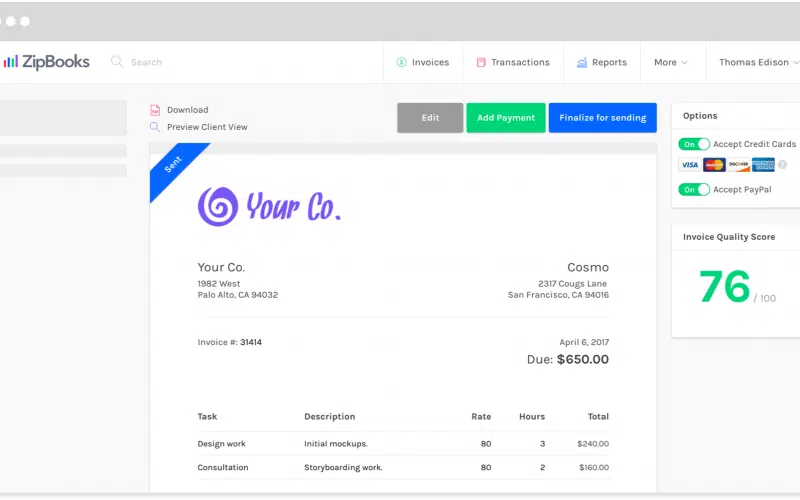Image resolution: width=800 pixels, height=500 pixels.
Task: Click the help icon beside card logos
Action: click(x=782, y=165)
